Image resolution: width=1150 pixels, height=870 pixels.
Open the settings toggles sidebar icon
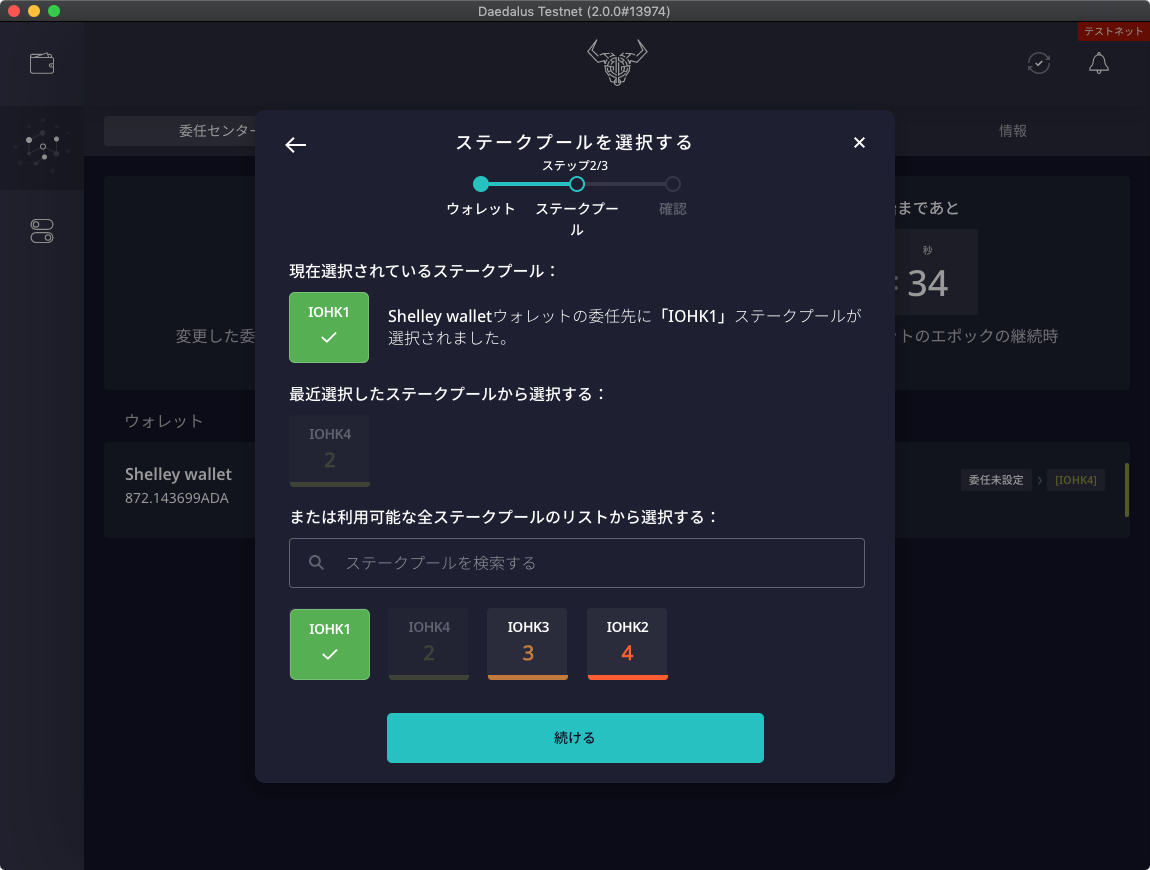[x=42, y=231]
